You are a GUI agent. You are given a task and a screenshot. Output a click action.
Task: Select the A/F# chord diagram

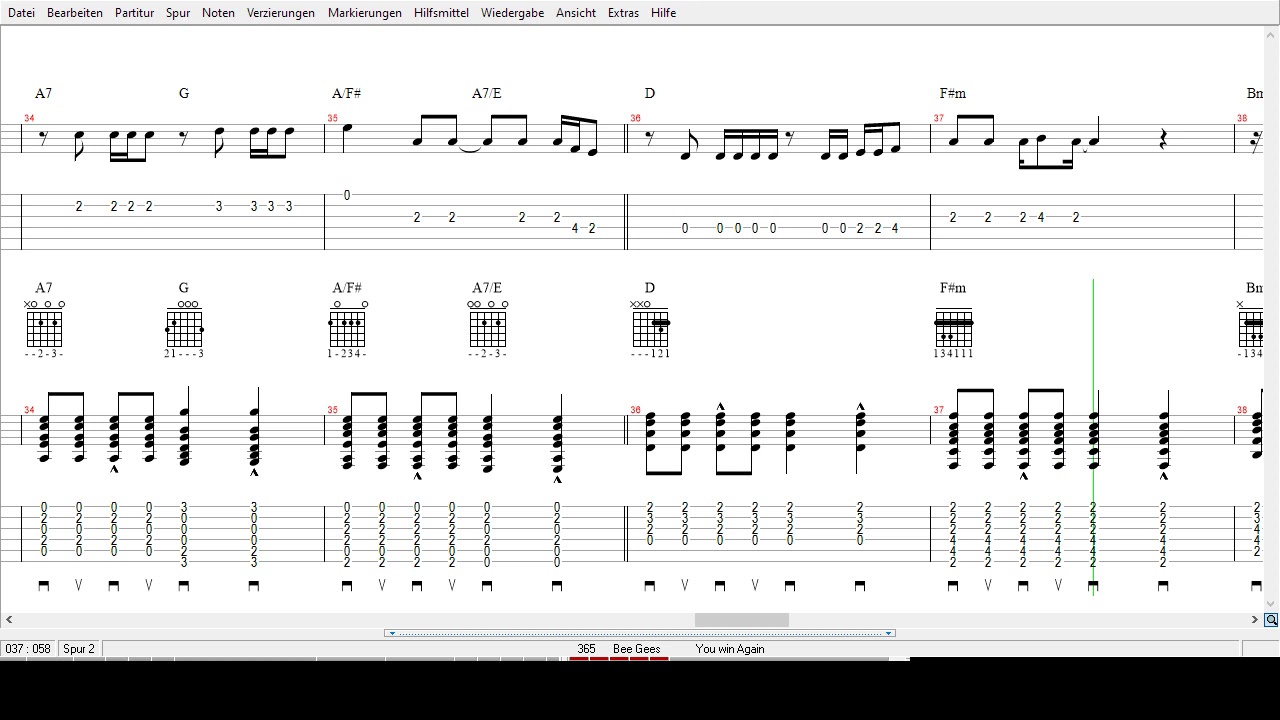pyautogui.click(x=347, y=328)
